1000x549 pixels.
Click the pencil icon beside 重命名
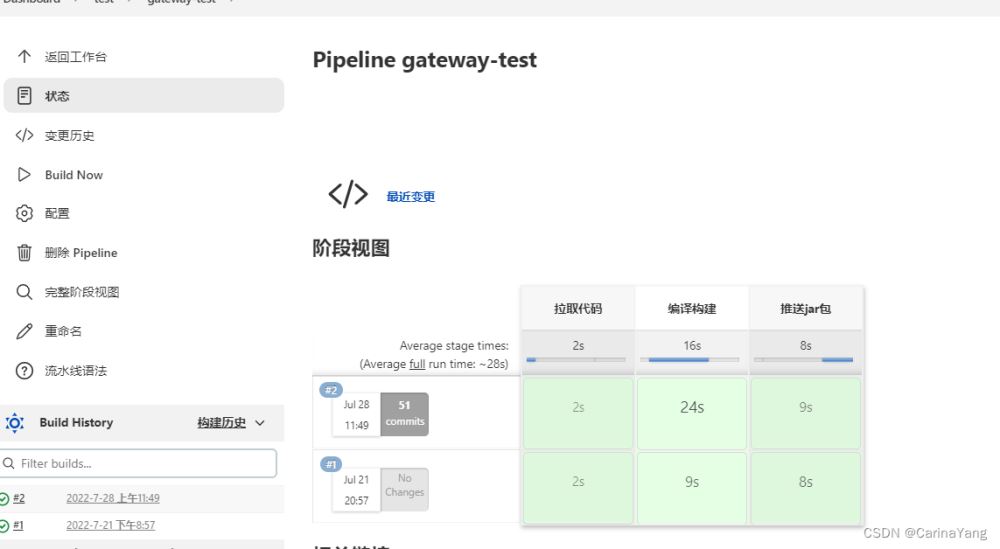(x=24, y=331)
